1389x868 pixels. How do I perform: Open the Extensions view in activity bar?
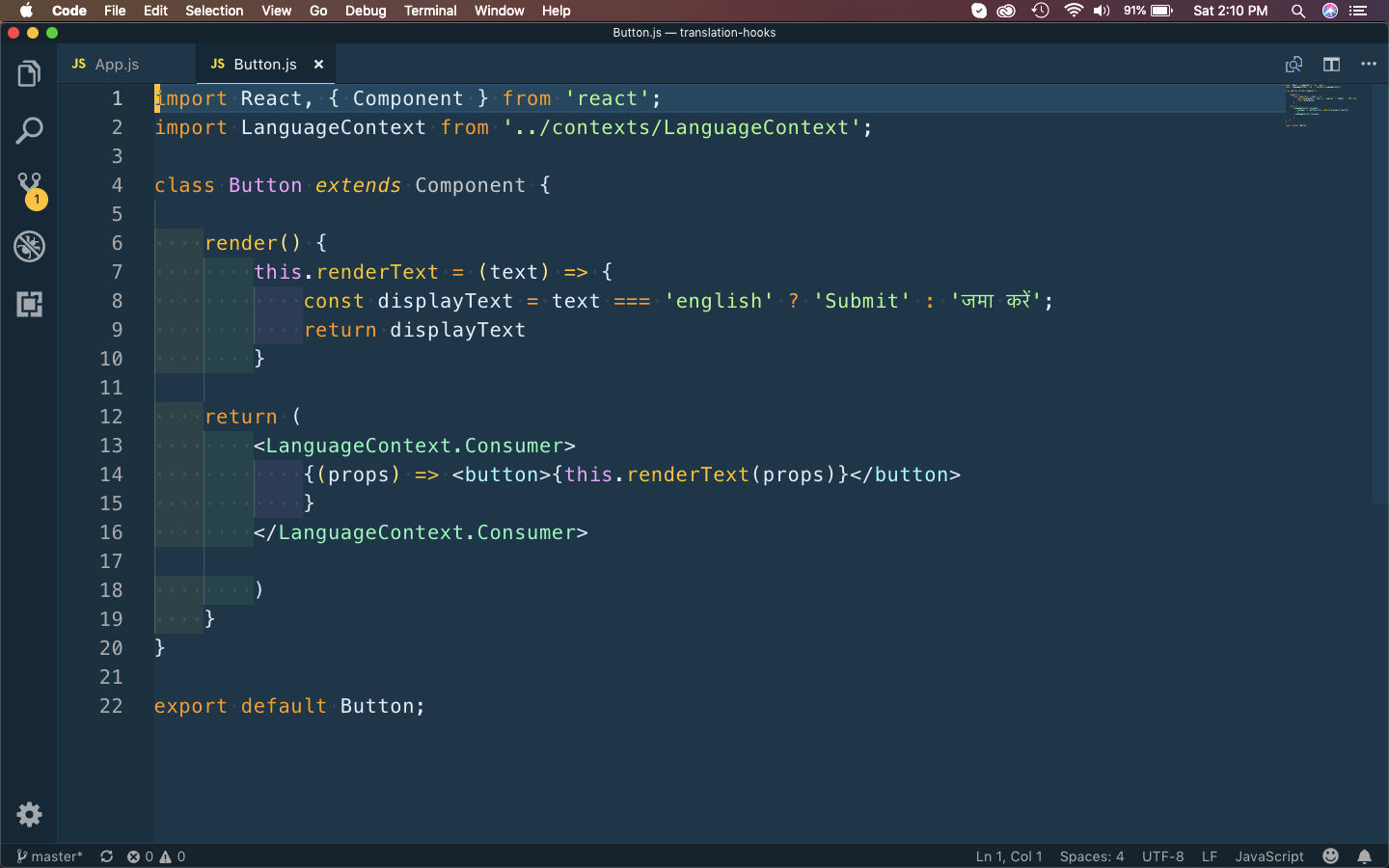[29, 305]
